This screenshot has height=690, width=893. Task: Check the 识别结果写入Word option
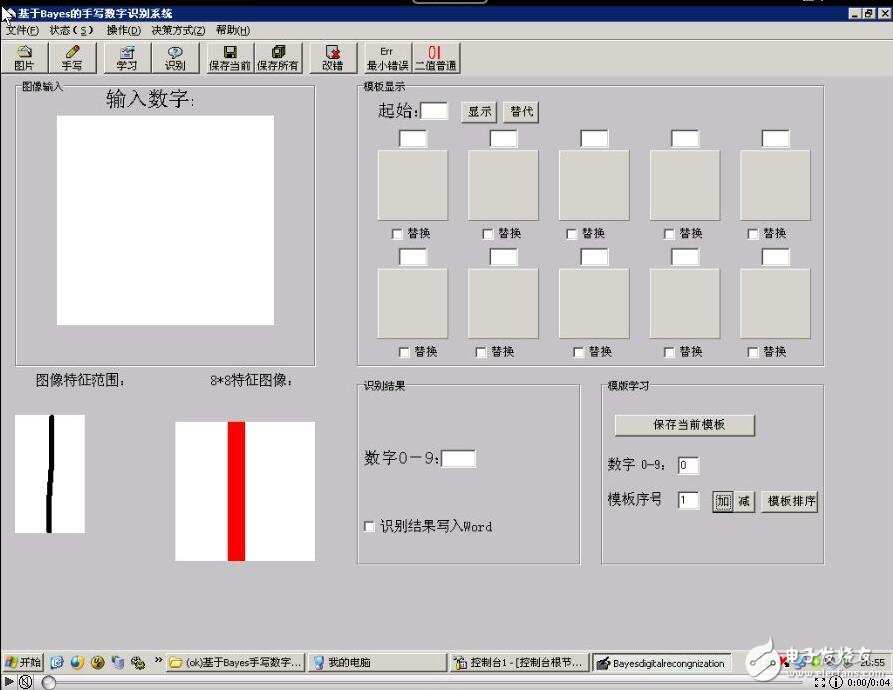(x=370, y=527)
